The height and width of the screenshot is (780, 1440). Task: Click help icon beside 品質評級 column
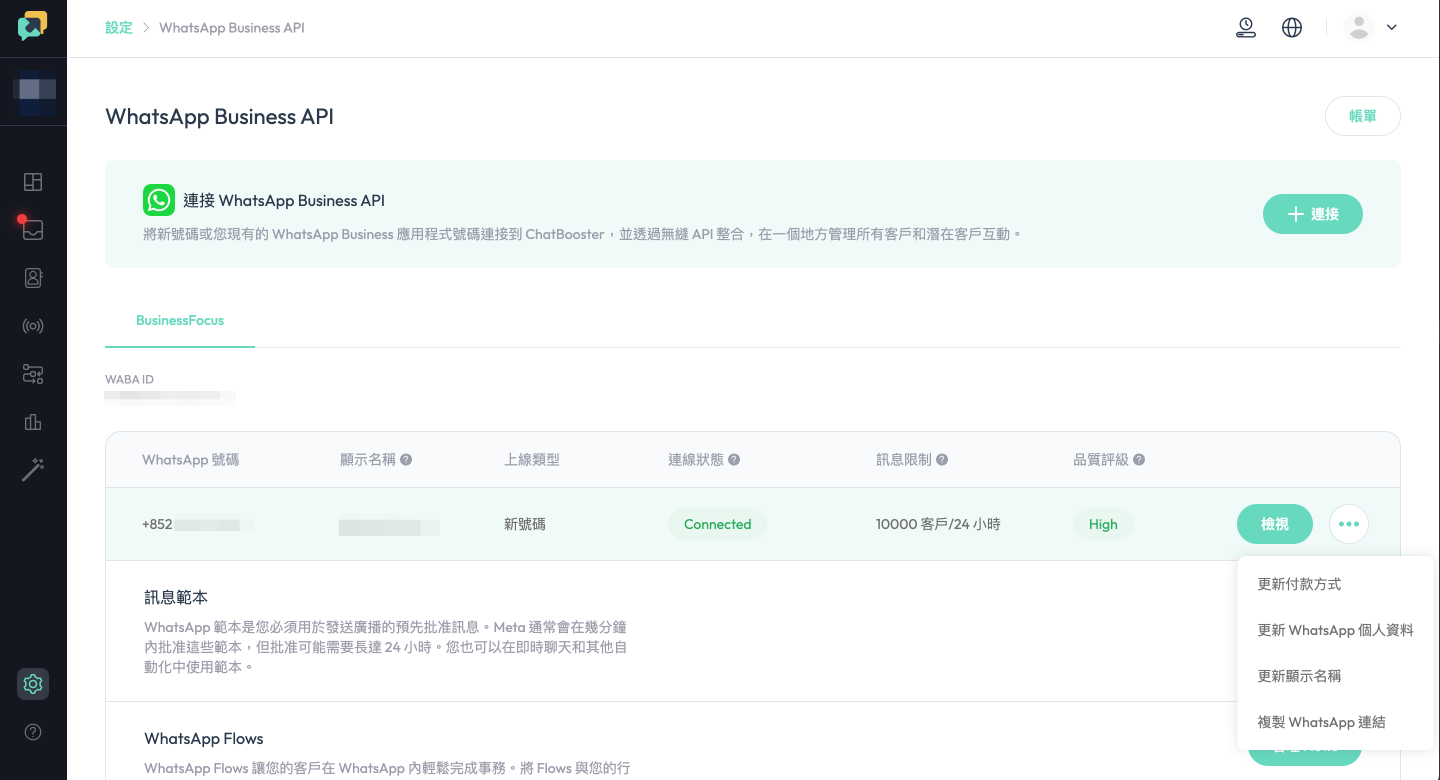point(1139,460)
